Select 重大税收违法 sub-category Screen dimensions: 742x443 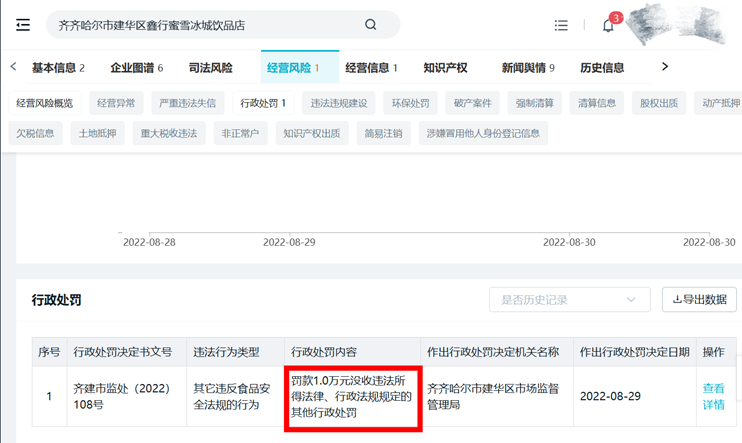coord(169,133)
